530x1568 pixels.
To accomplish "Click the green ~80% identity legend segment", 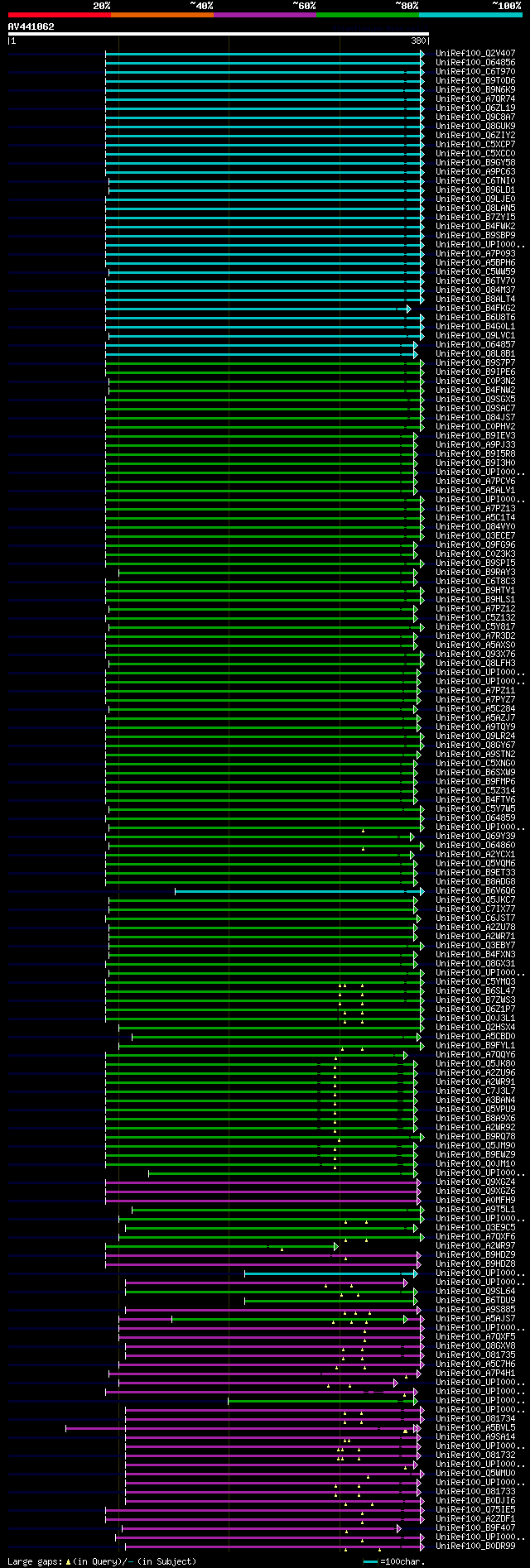I will click(x=368, y=15).
